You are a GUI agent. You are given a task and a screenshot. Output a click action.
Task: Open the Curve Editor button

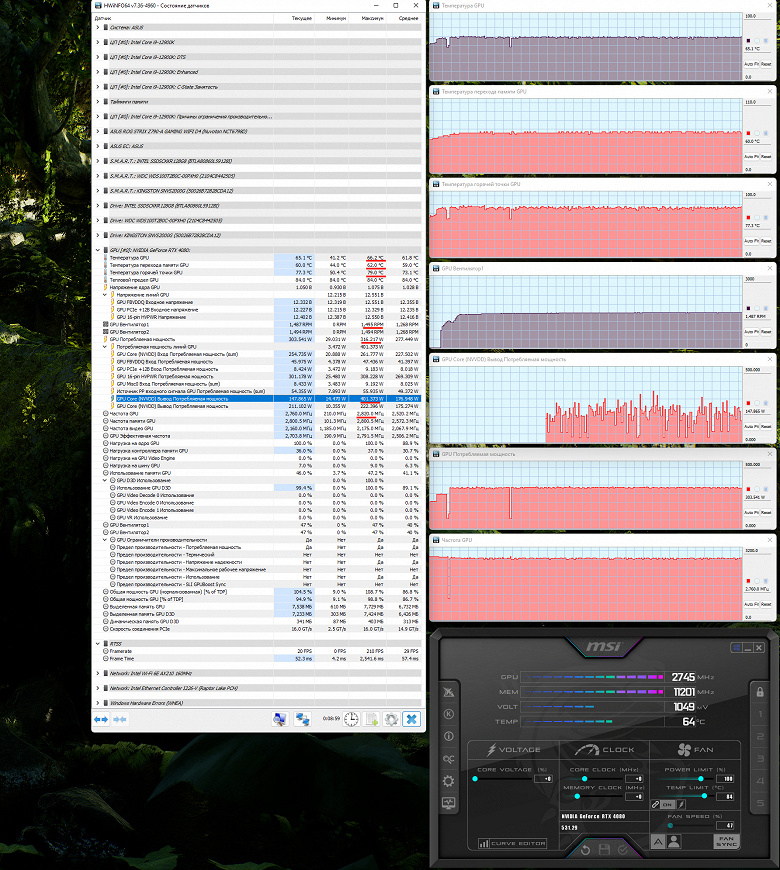coord(513,843)
